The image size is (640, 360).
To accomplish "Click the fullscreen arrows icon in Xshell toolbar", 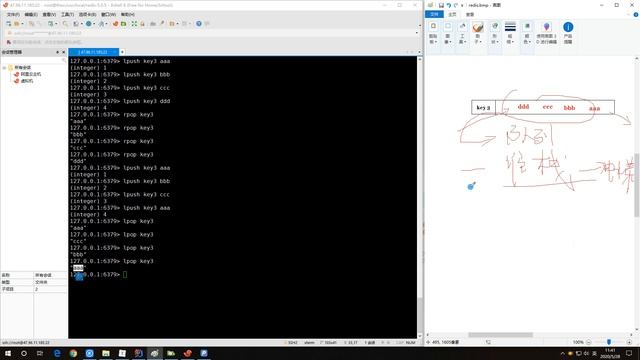I will 134,24.
